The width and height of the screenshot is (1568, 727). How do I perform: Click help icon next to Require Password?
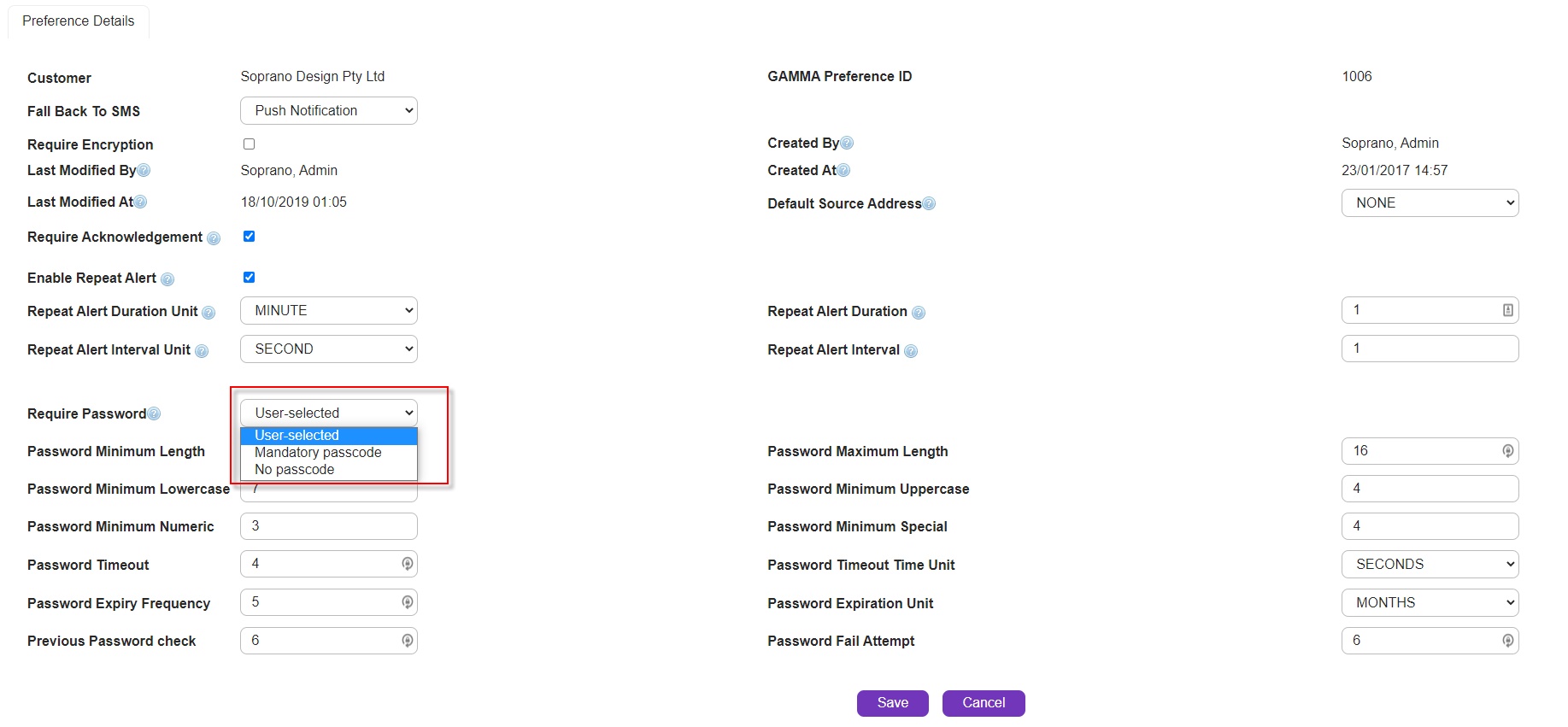(x=154, y=414)
